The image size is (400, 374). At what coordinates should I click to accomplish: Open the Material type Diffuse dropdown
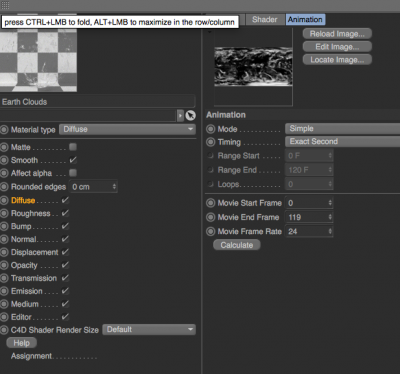tap(127, 129)
